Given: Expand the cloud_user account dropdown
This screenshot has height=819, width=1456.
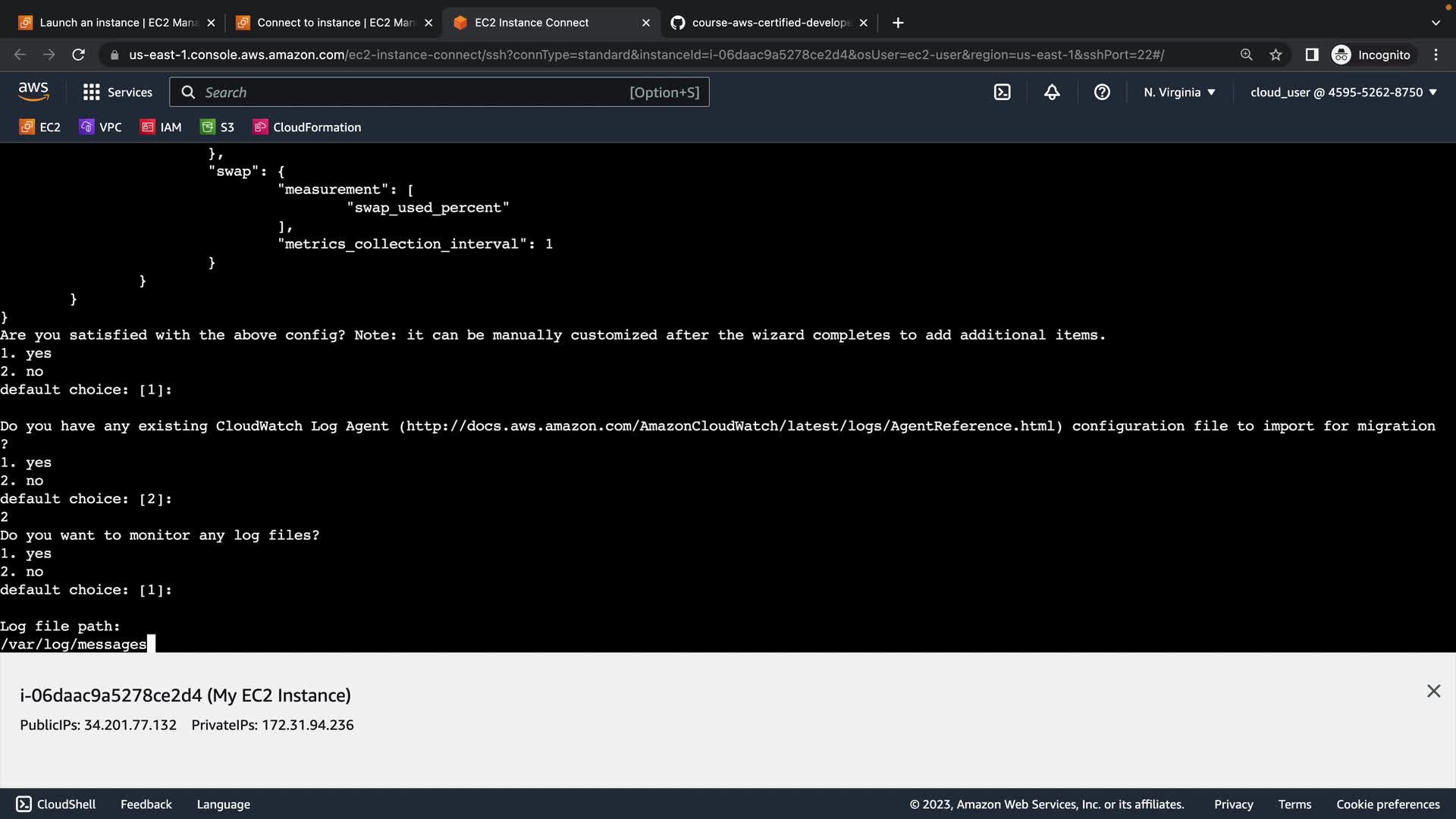Looking at the screenshot, I should pos(1343,93).
